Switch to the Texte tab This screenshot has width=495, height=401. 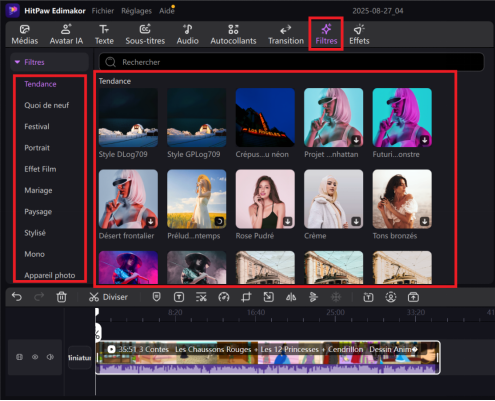point(104,34)
